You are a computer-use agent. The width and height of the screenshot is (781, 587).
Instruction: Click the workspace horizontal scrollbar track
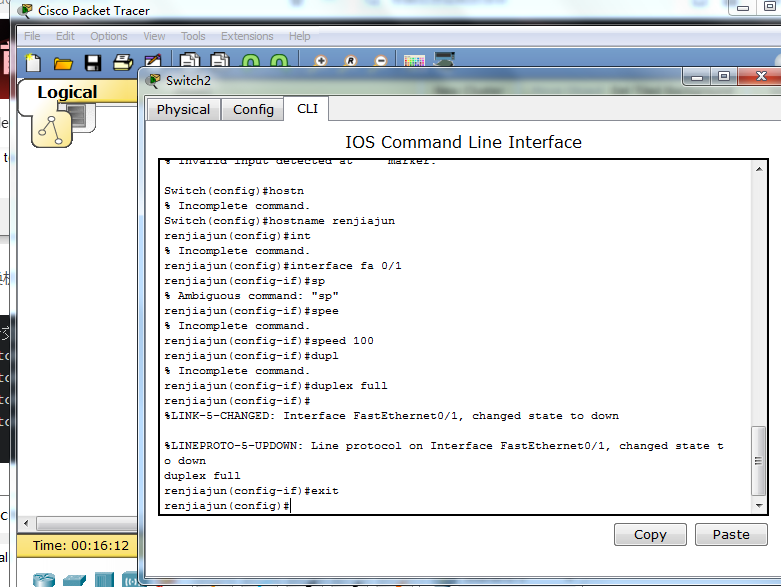[x=87, y=523]
